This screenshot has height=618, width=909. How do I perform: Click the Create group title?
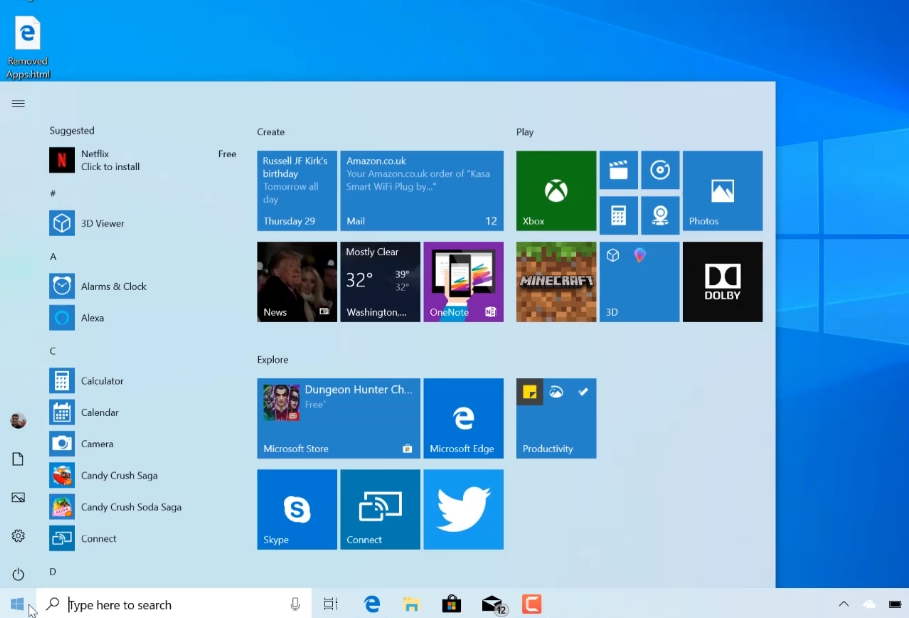(x=271, y=132)
